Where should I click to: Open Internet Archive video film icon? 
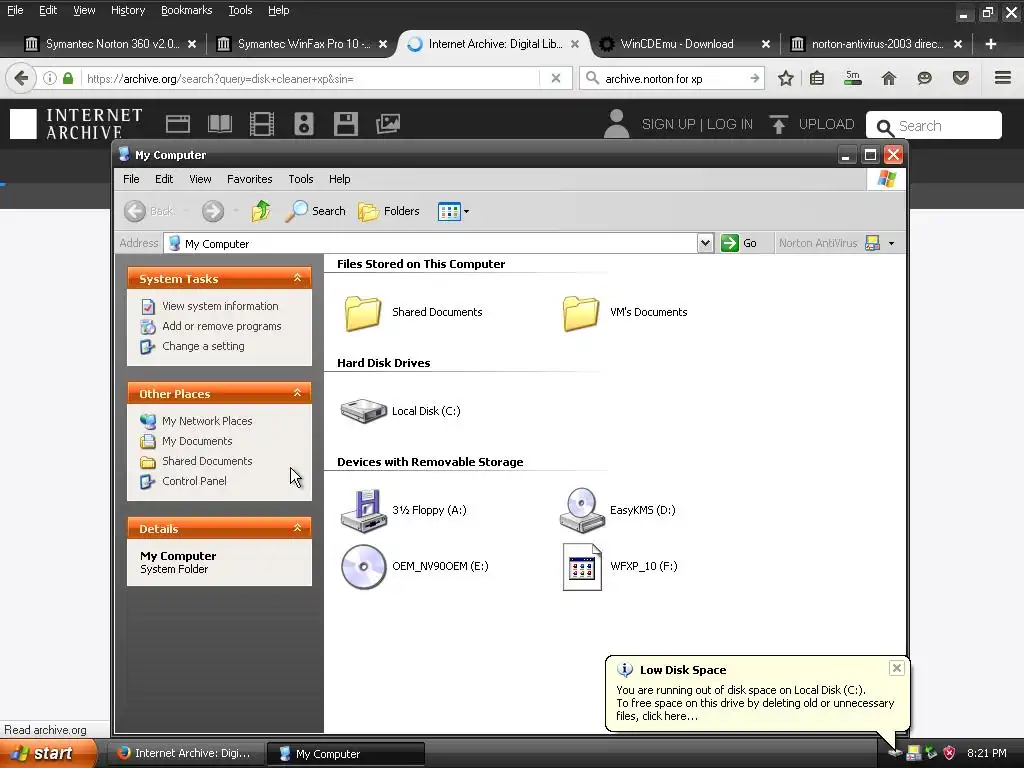pyautogui.click(x=262, y=124)
